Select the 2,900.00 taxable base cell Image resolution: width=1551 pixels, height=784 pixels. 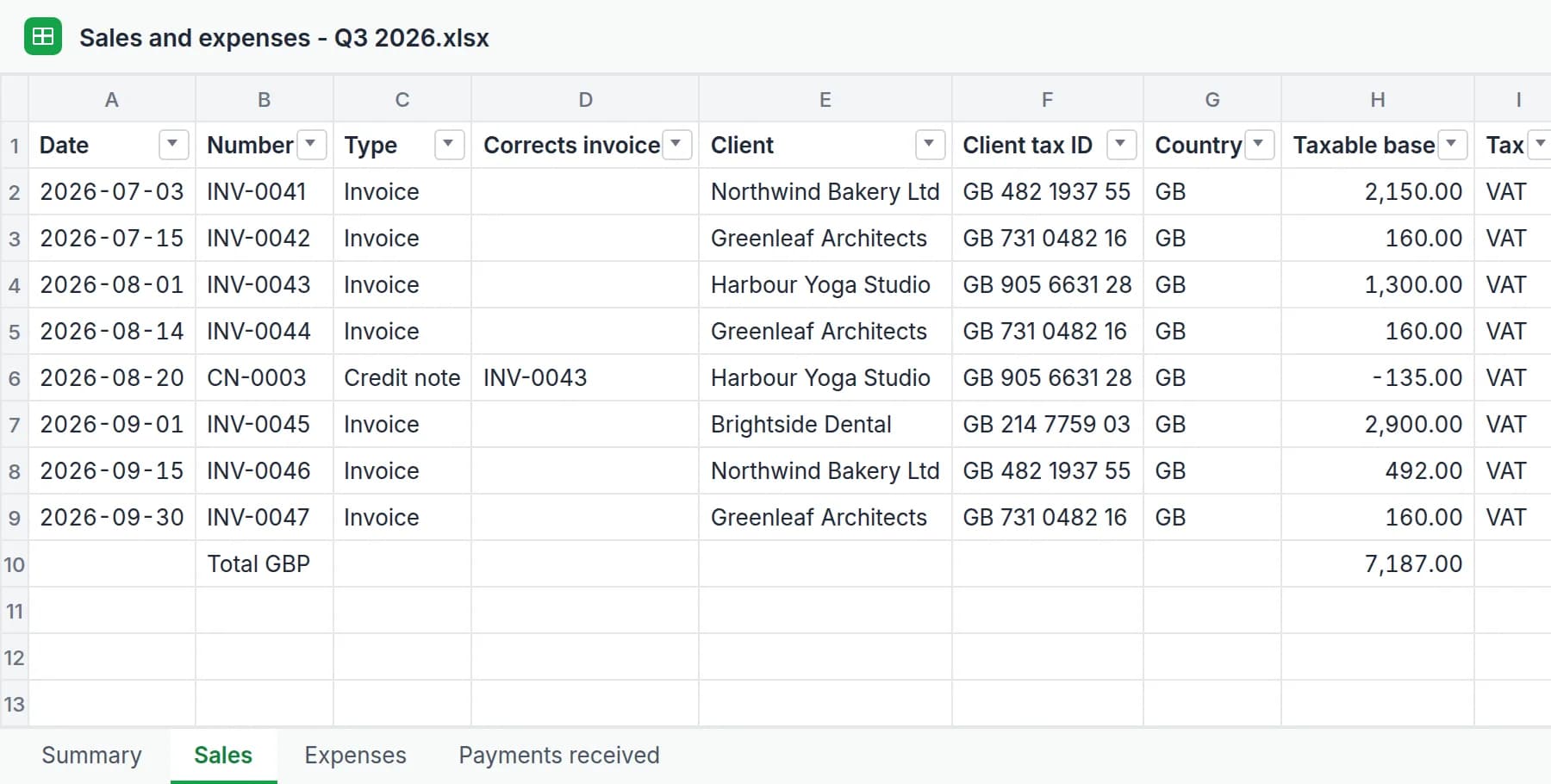[1378, 424]
